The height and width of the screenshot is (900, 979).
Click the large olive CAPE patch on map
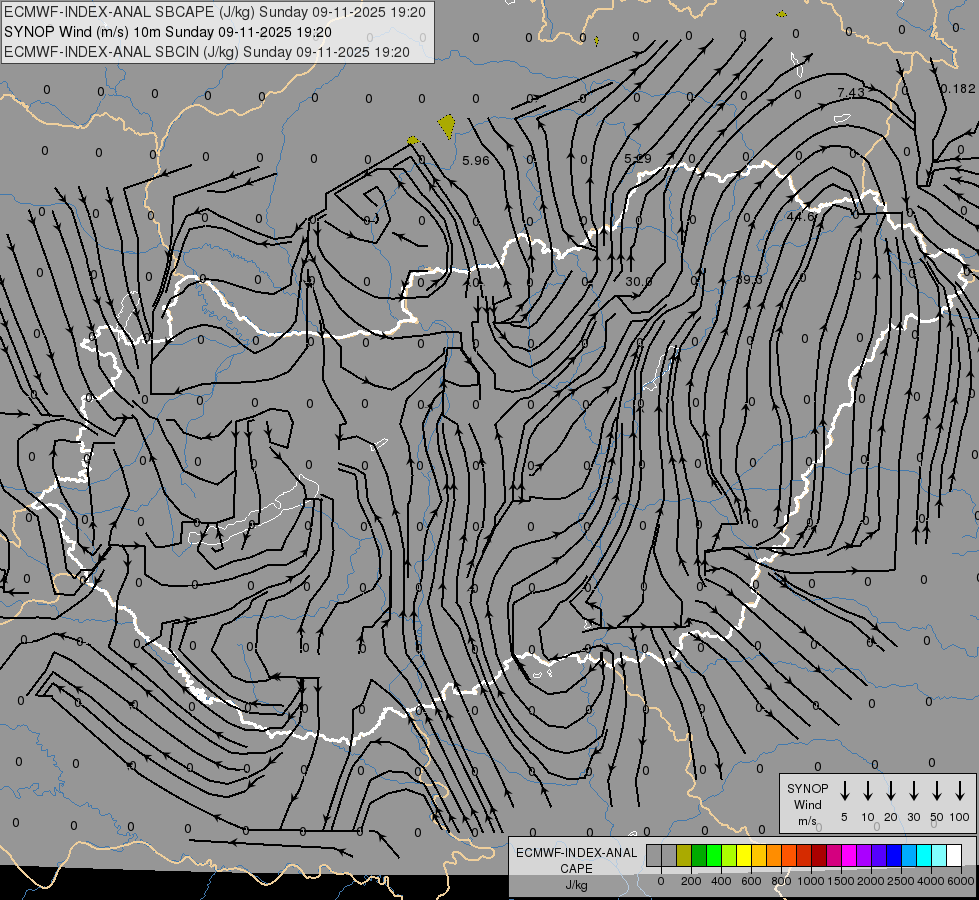pyautogui.click(x=446, y=125)
